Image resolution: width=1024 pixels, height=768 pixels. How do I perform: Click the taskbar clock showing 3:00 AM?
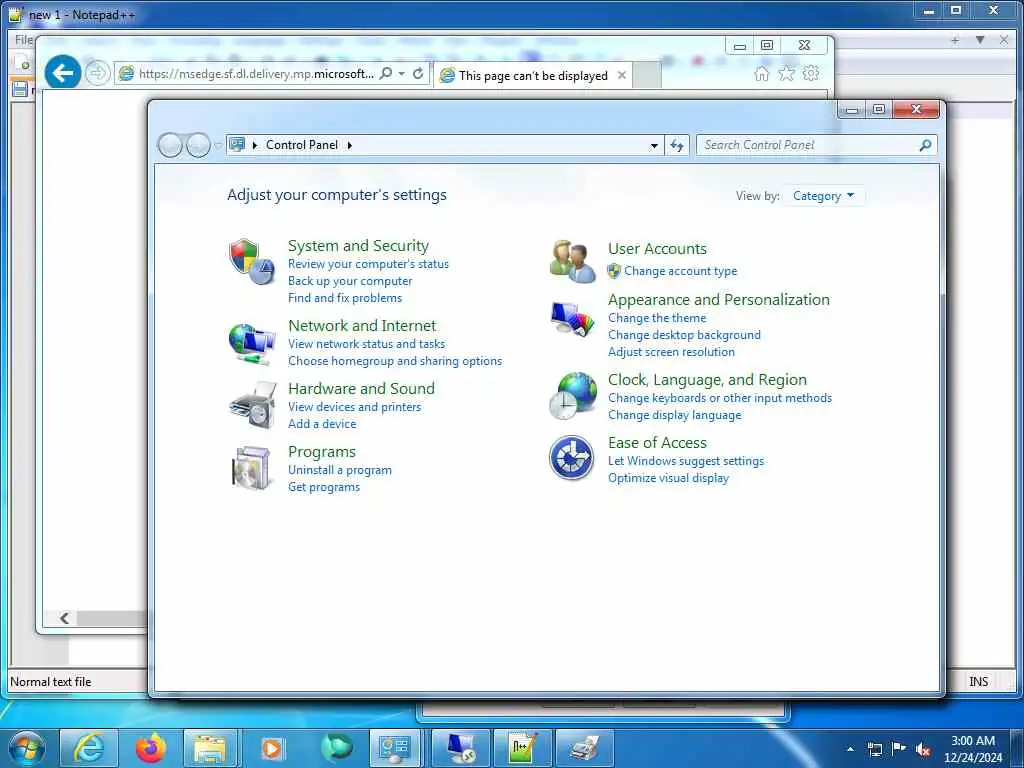[973, 749]
